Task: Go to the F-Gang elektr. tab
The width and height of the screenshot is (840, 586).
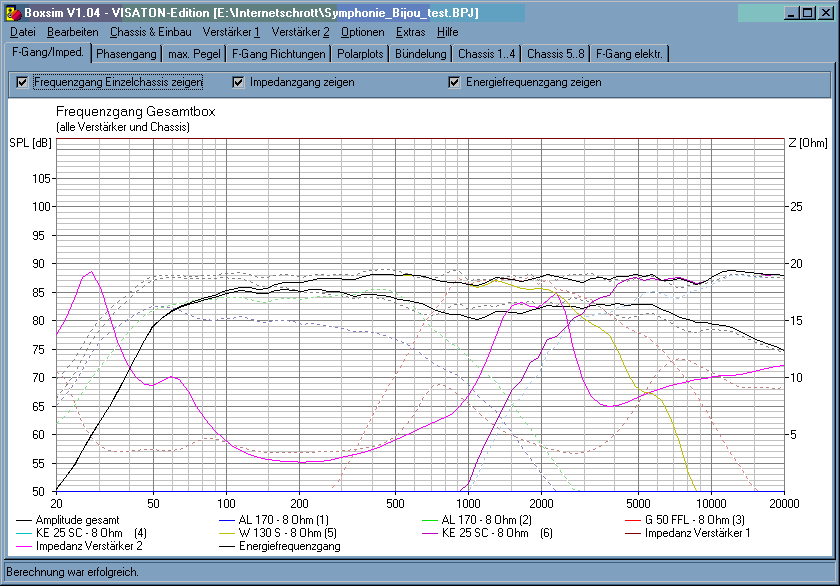Action: tap(630, 54)
